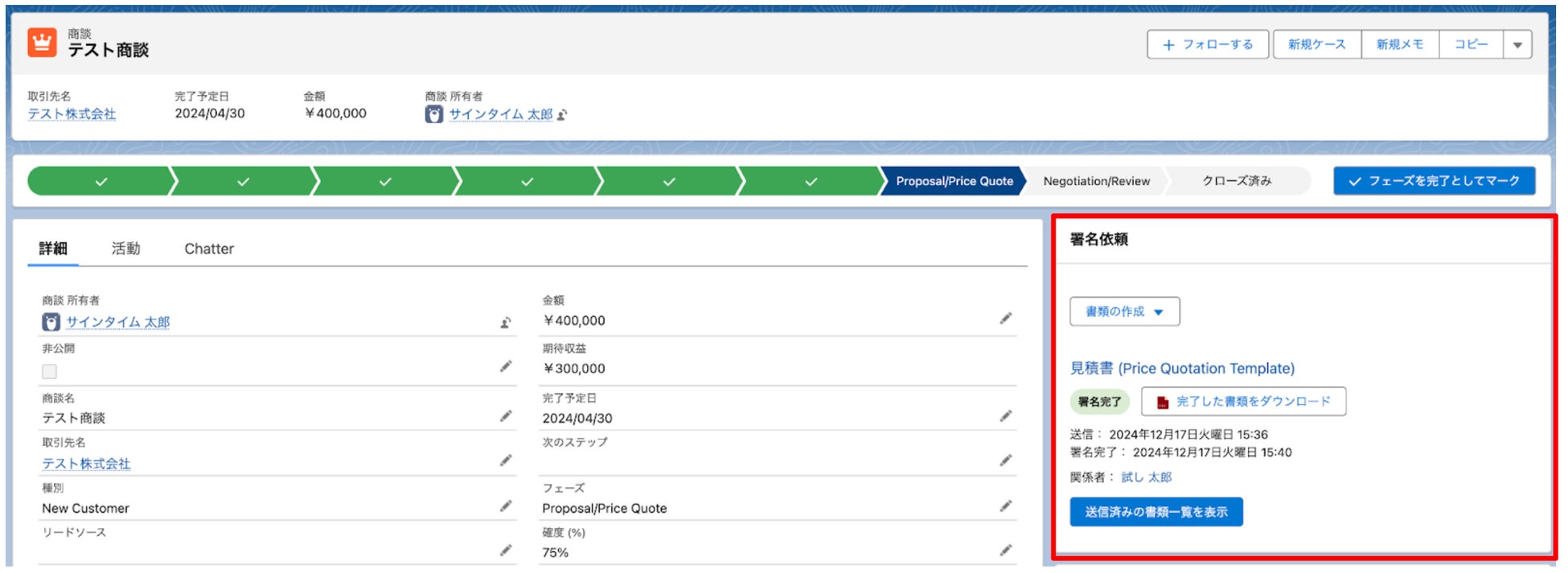
Task: Click owner avatar icon in 詳細 section
Action: (51, 322)
